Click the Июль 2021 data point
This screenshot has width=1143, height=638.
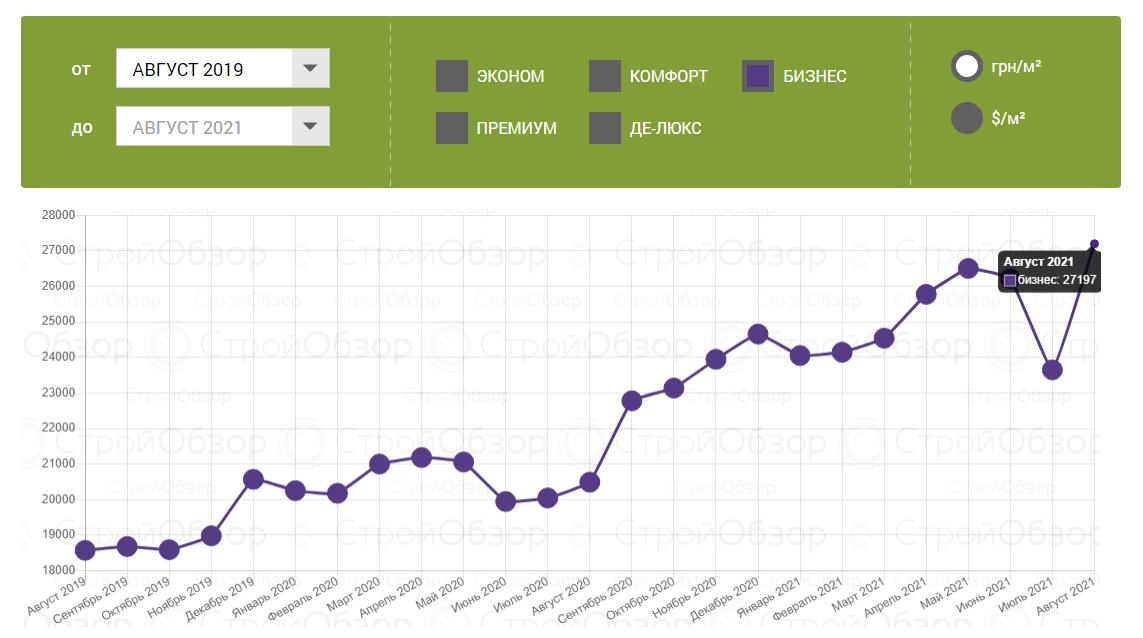1052,370
